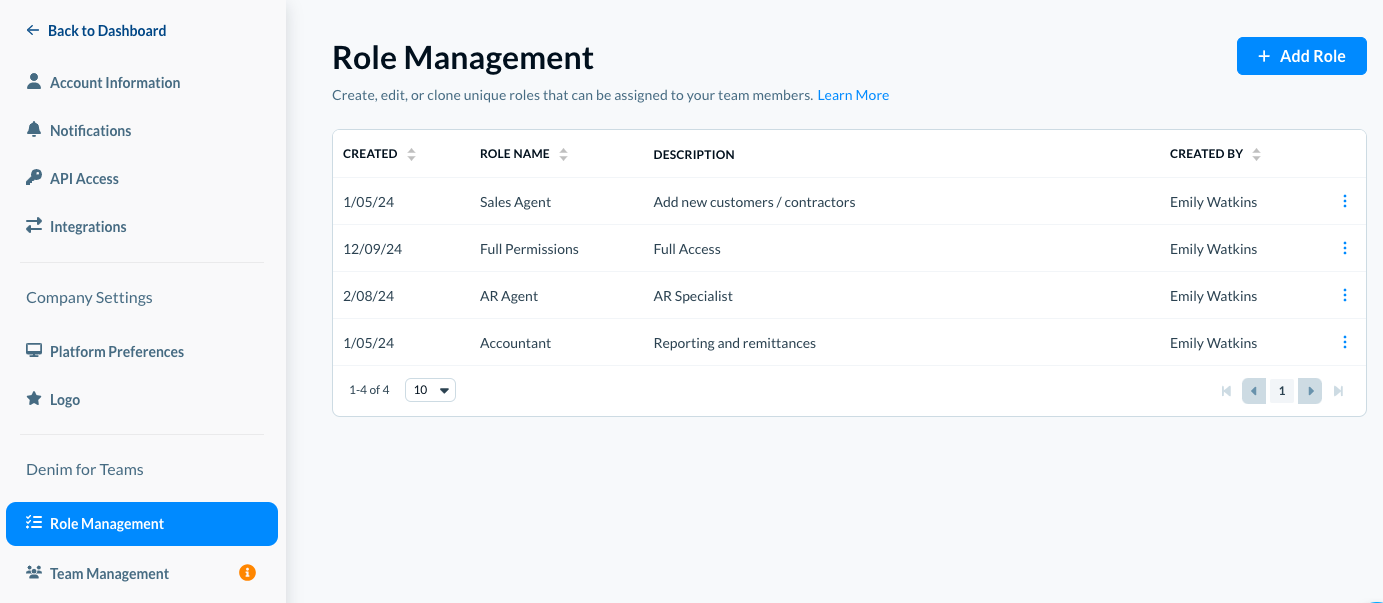
Task: Jump to the last page of roles
Action: tap(1338, 391)
